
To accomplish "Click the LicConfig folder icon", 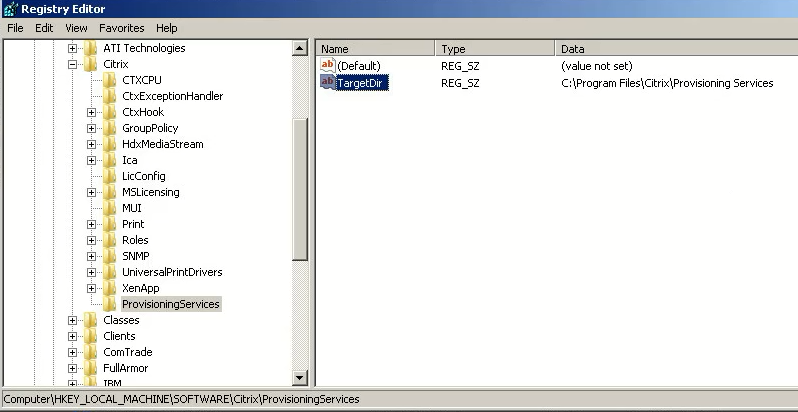I will click(x=110, y=176).
